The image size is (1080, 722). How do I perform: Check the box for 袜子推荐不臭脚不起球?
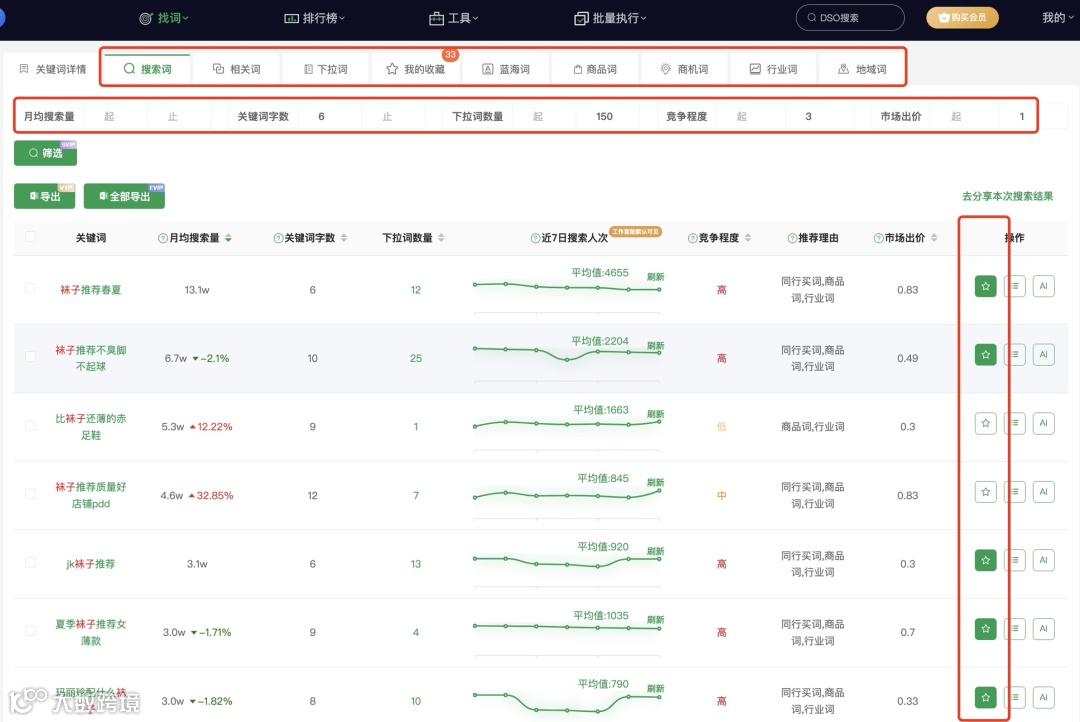pyautogui.click(x=30, y=356)
